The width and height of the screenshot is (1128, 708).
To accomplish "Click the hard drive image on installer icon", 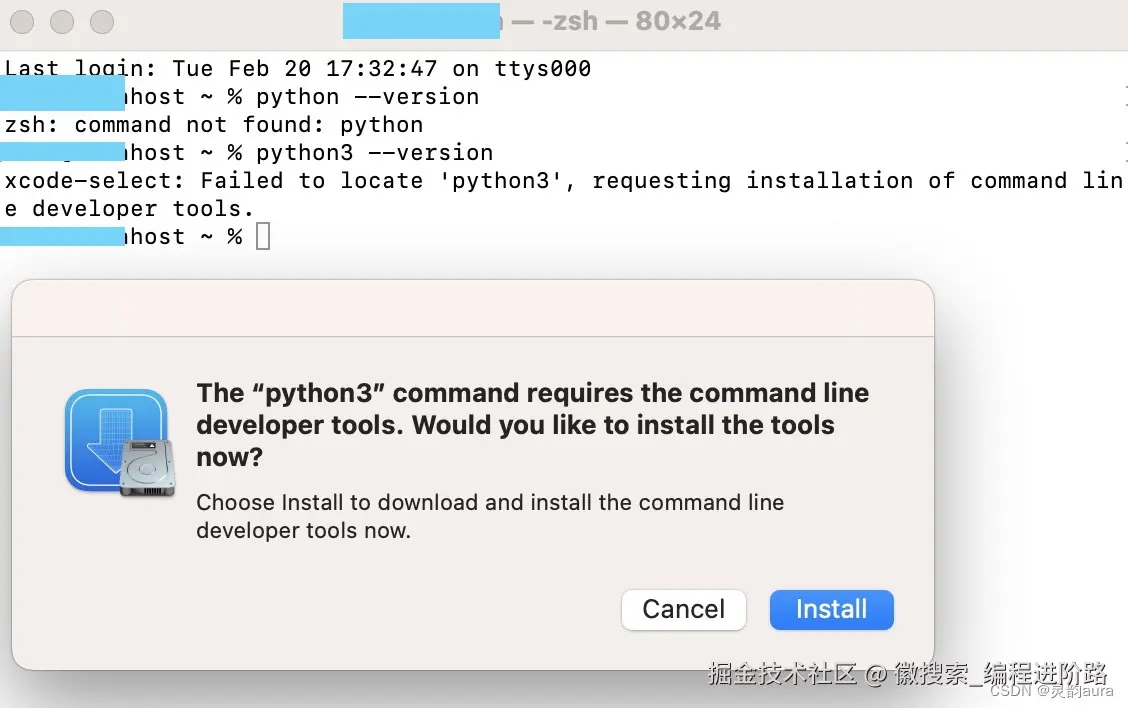I will pyautogui.click(x=147, y=470).
